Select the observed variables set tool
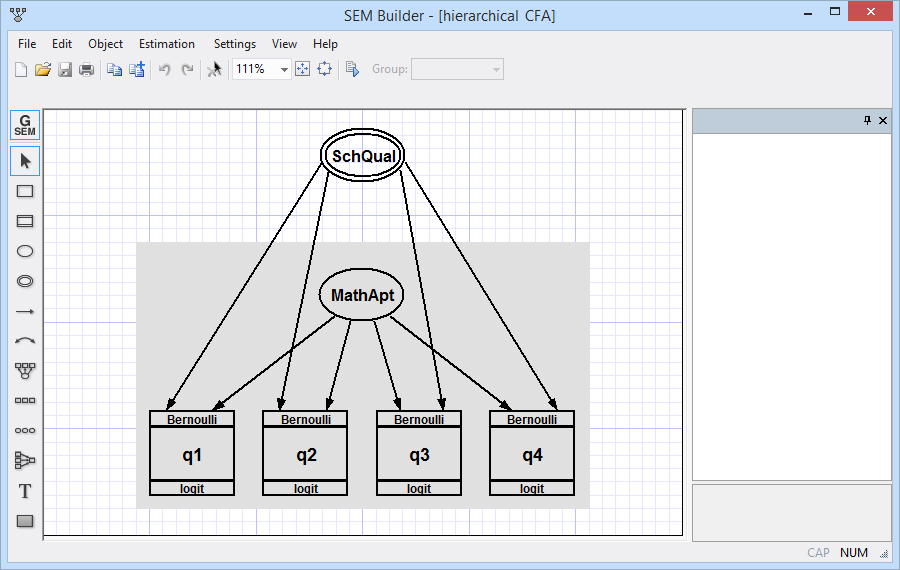The height and width of the screenshot is (570, 900). [x=25, y=400]
